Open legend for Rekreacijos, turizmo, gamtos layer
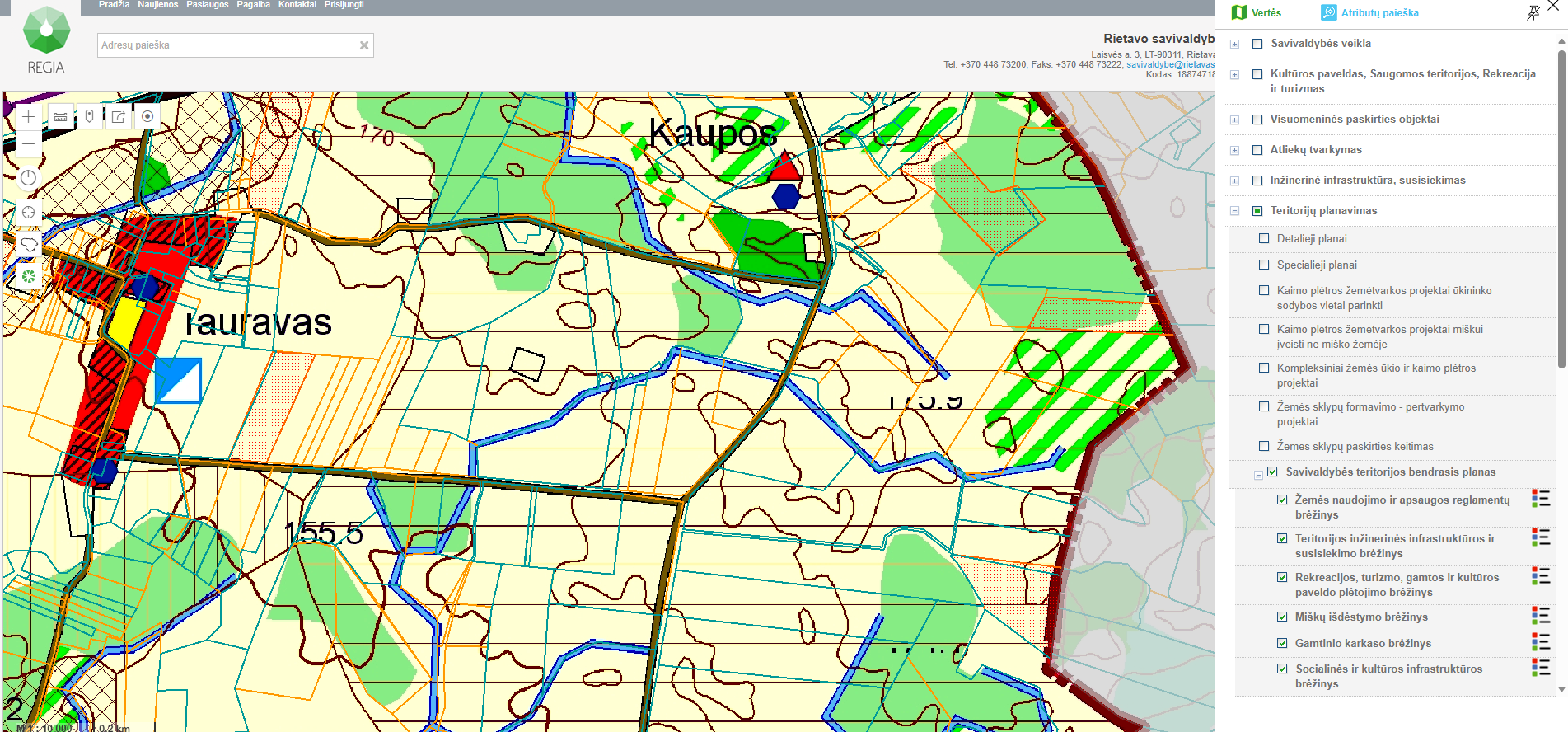Viewport: 1568px width, 732px height. [x=1541, y=576]
